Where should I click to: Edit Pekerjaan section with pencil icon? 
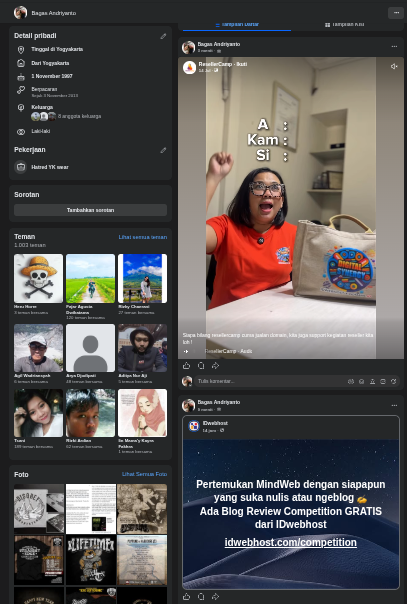[163, 150]
